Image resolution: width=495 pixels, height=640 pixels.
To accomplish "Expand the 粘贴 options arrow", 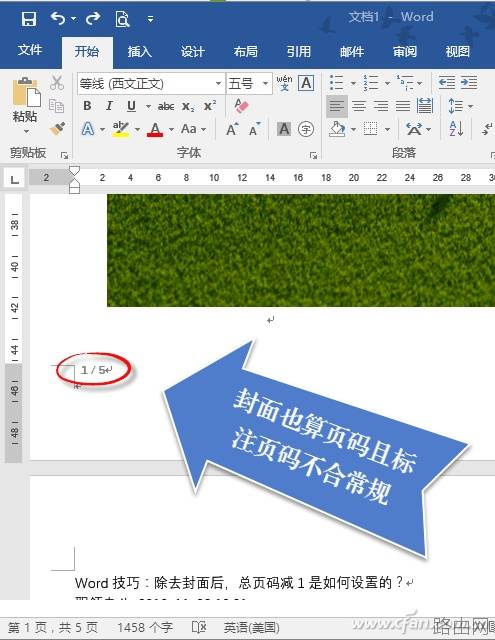I will 26,131.
